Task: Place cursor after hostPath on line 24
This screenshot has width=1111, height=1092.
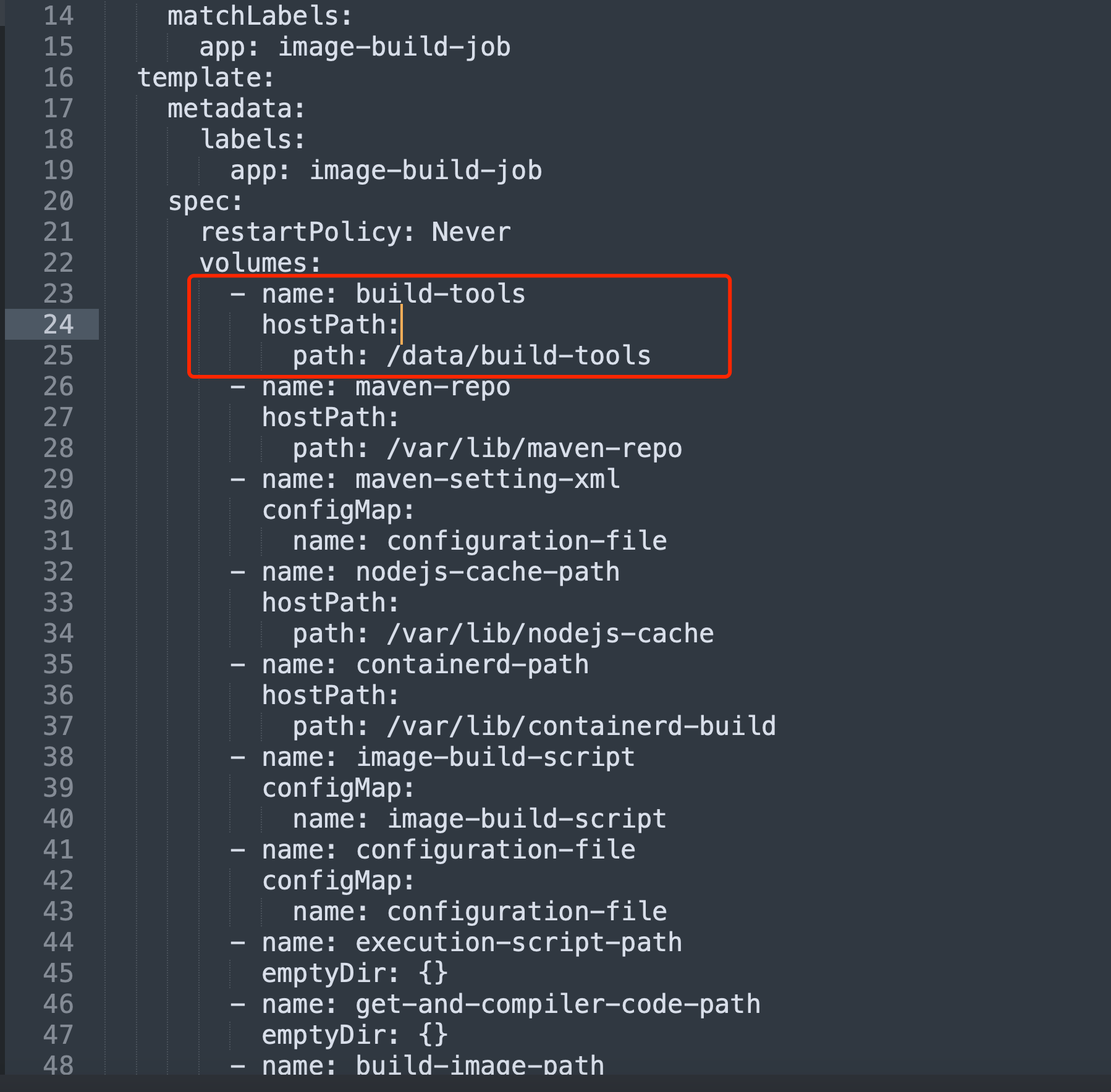Action: [401, 325]
